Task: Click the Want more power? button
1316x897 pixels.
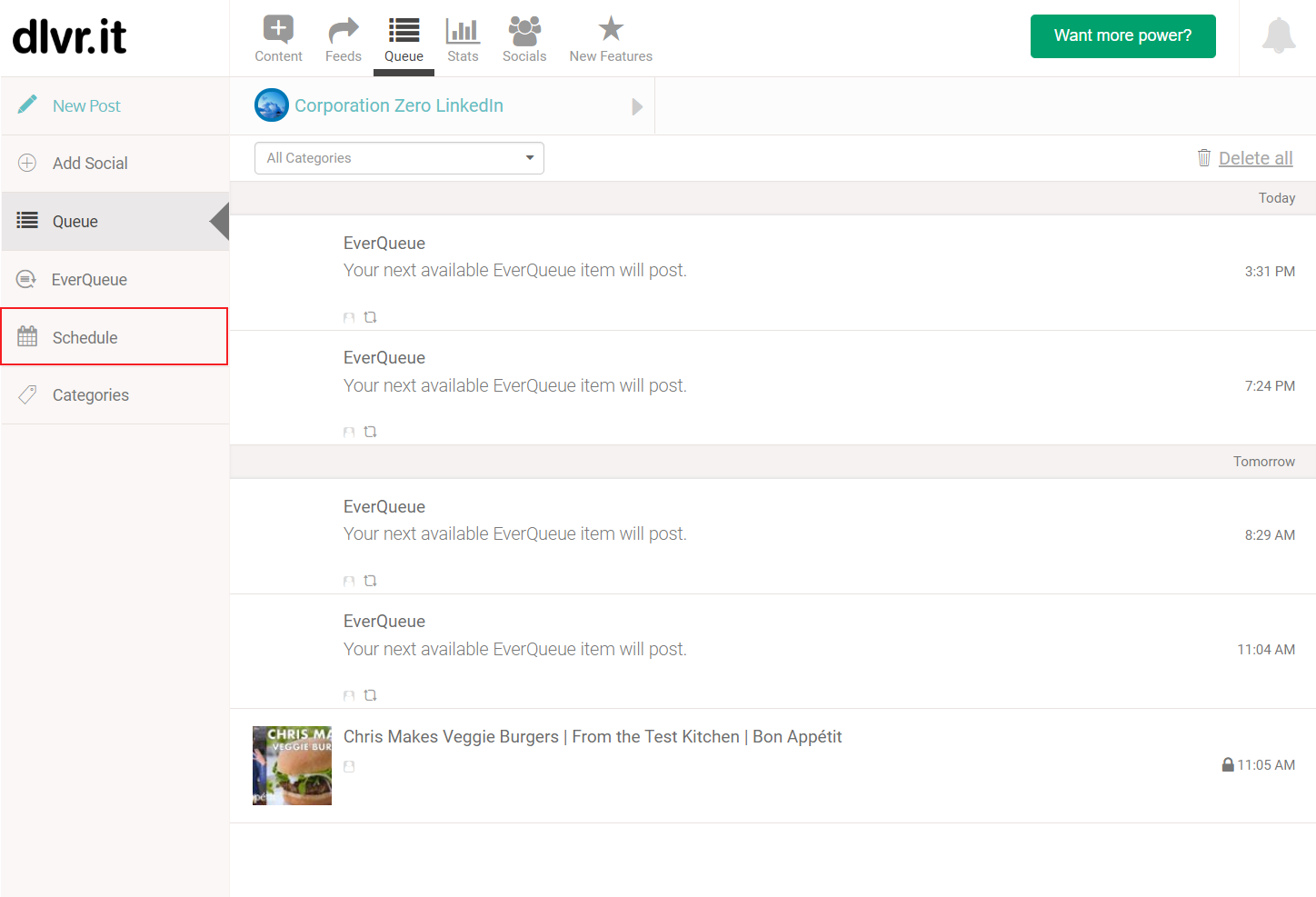Action: pos(1122,36)
